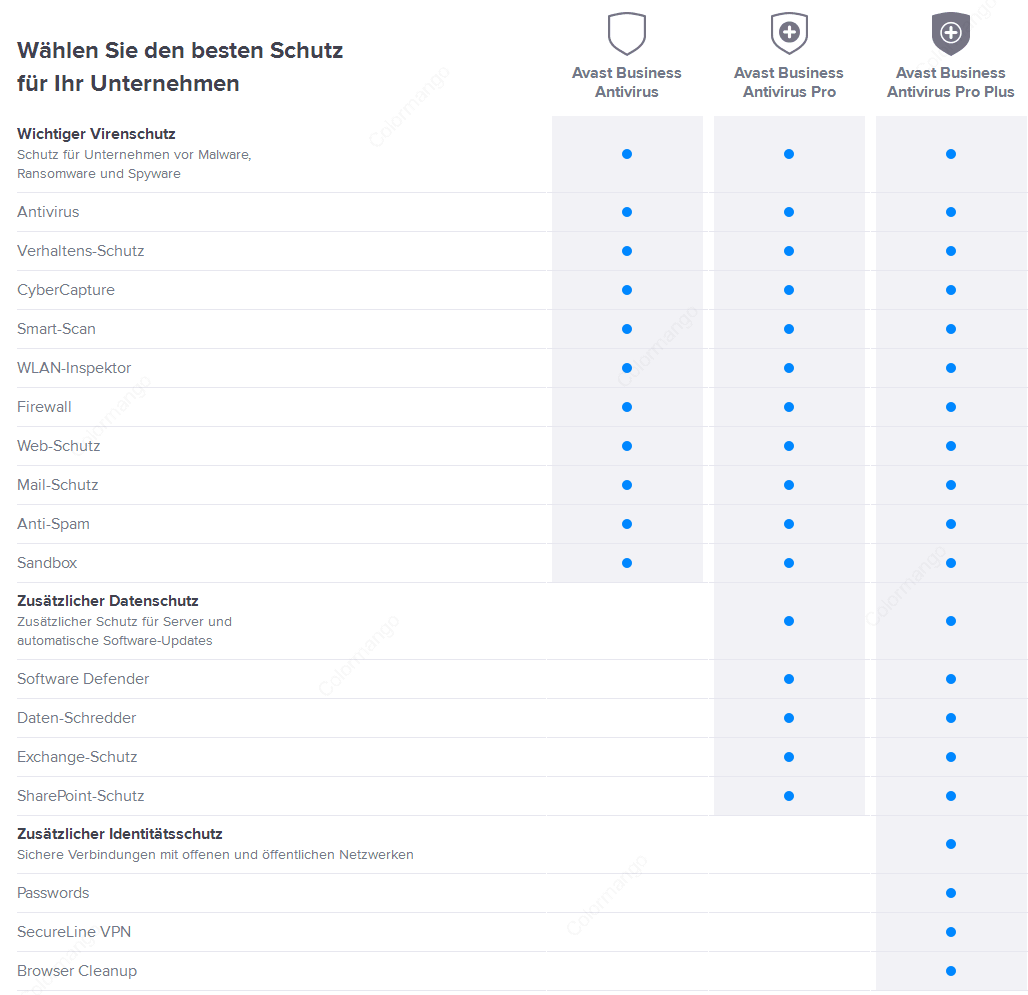Click Exchange-Schutz dot in Antivirus Pro column
1028x995 pixels.
pos(789,757)
